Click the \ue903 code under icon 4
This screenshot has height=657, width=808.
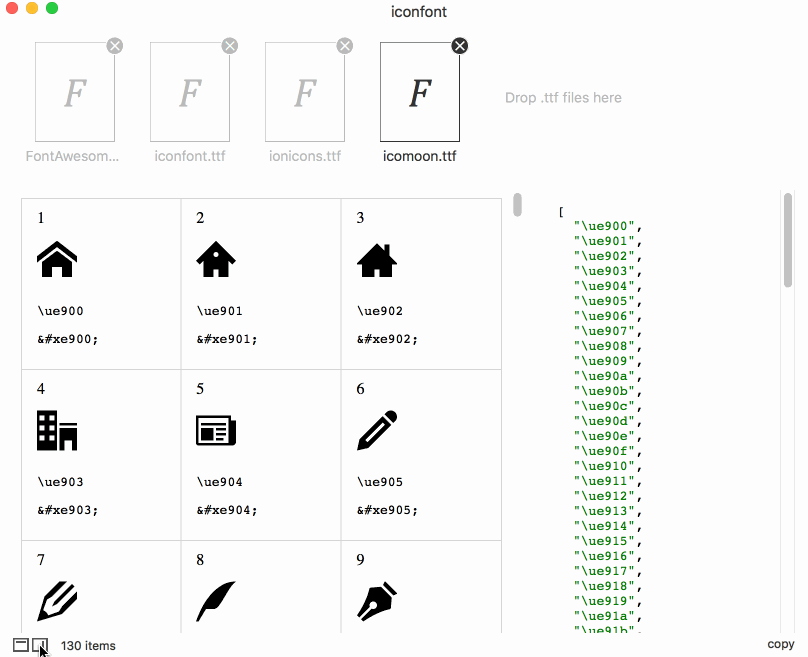click(60, 482)
